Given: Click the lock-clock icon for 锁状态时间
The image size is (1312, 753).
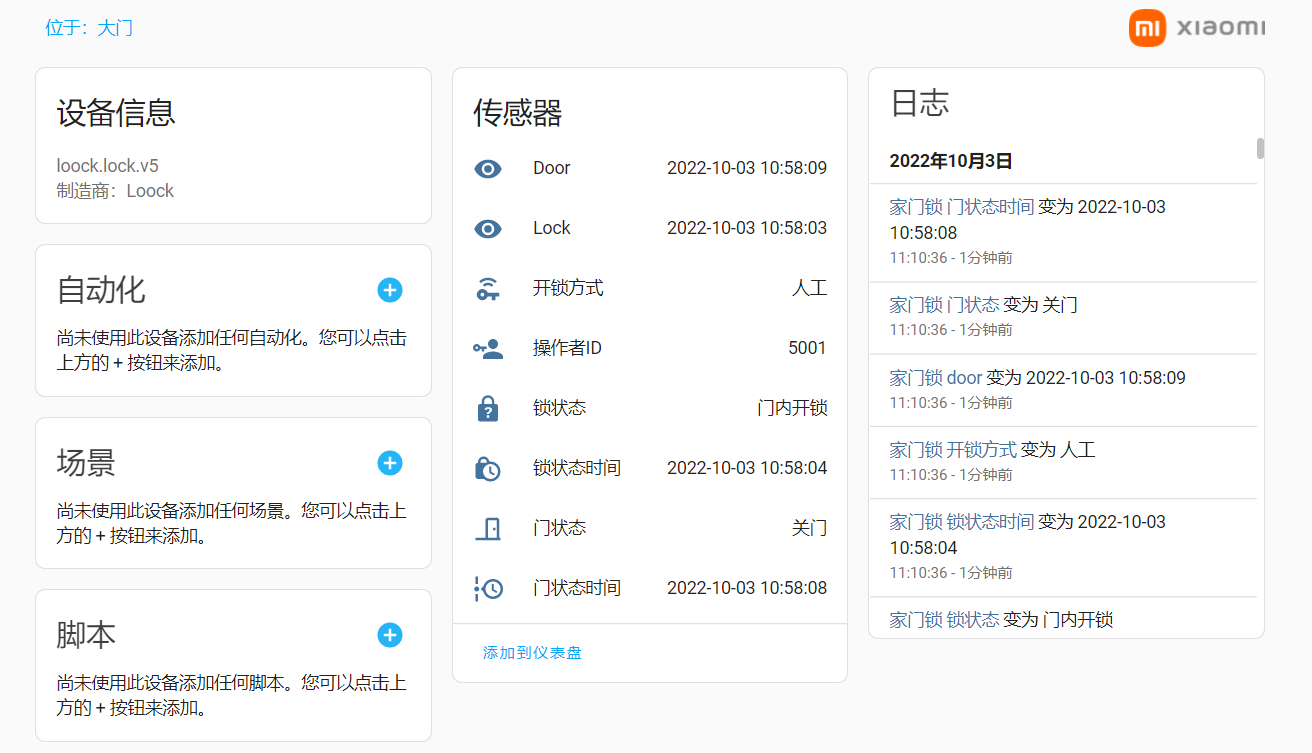Looking at the screenshot, I should pos(487,469).
